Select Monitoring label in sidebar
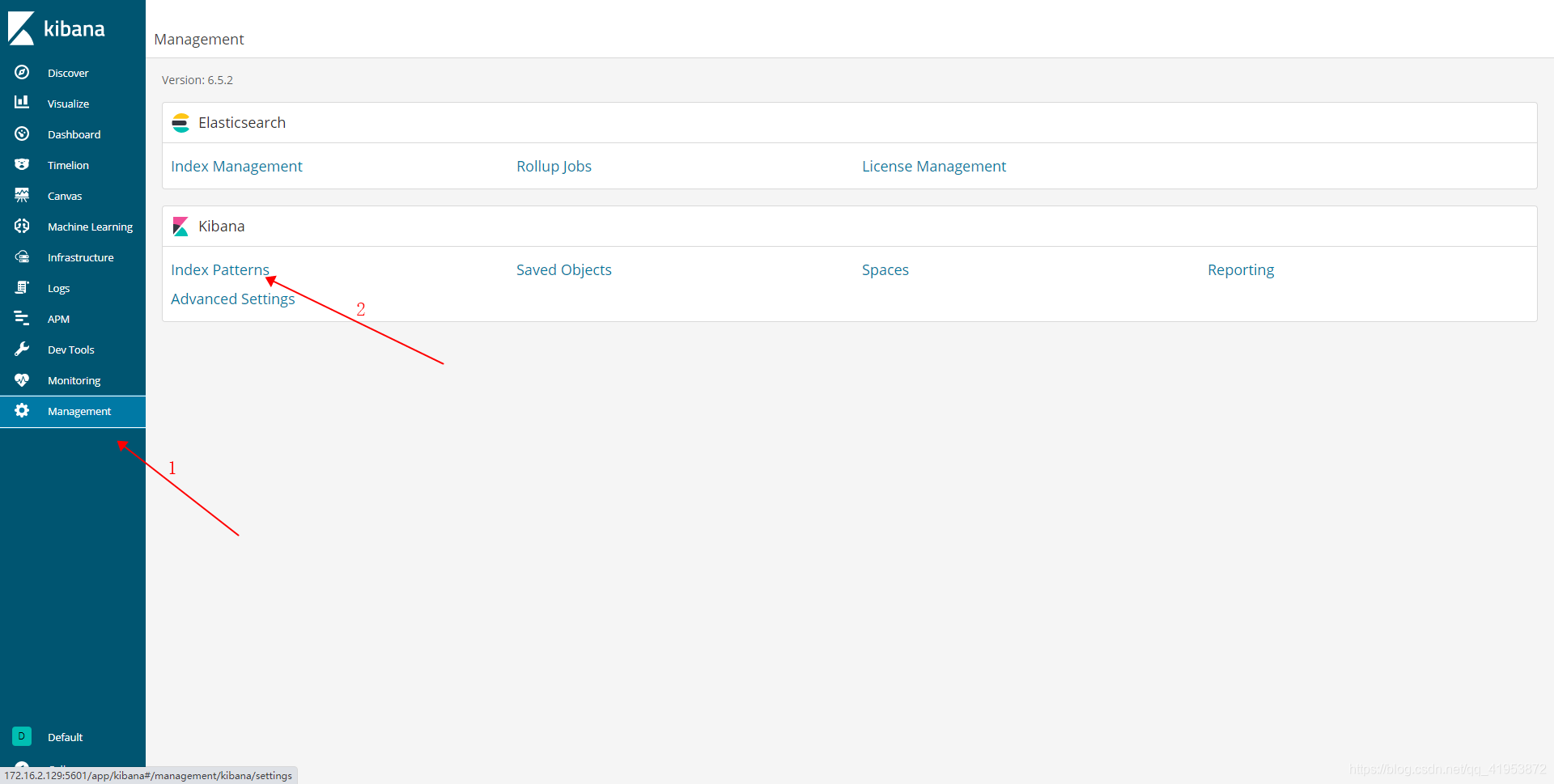The width and height of the screenshot is (1554, 784). point(74,380)
